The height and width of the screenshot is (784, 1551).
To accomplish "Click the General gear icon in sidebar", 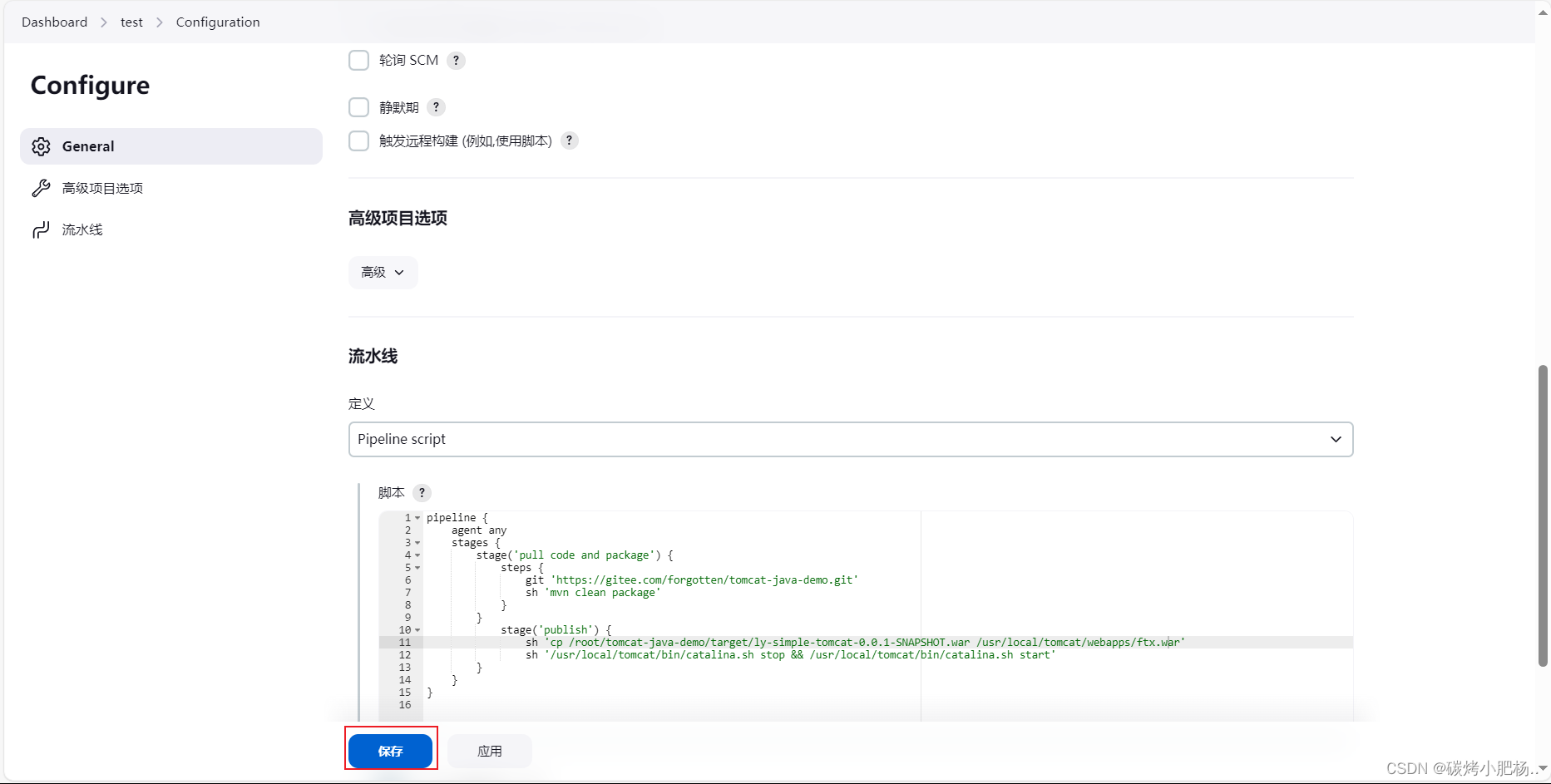I will point(41,146).
